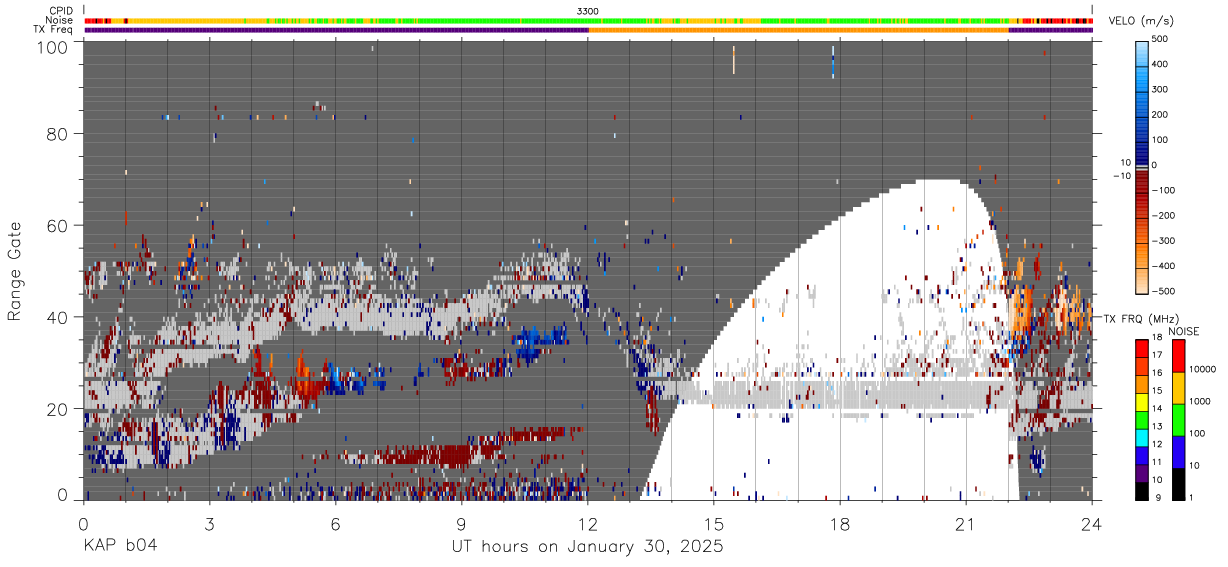1228x567 pixels.
Task: Click the '1' label on NOISE legend
Action: coord(1192,497)
